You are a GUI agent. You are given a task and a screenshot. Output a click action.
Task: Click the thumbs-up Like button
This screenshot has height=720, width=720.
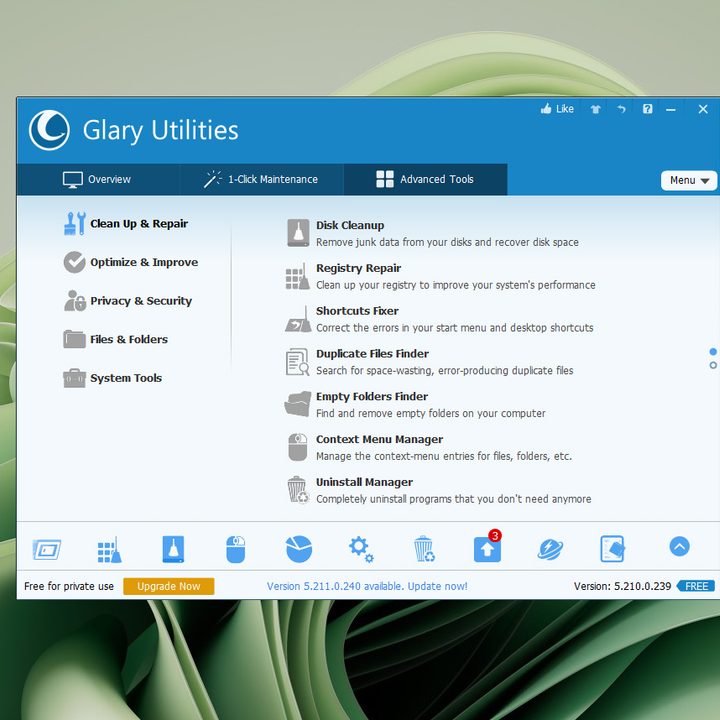pos(557,109)
